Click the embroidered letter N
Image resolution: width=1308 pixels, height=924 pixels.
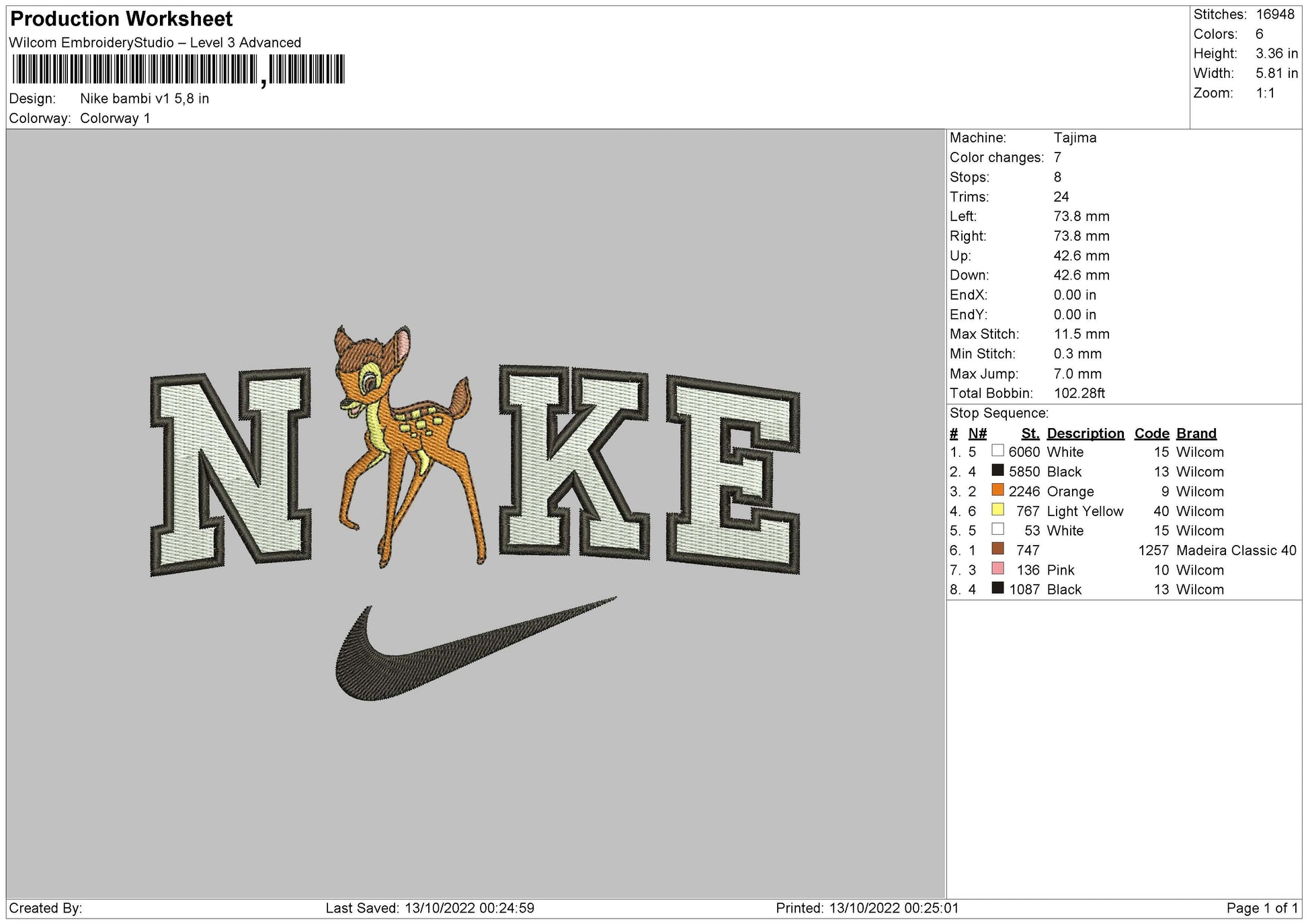pyautogui.click(x=231, y=472)
